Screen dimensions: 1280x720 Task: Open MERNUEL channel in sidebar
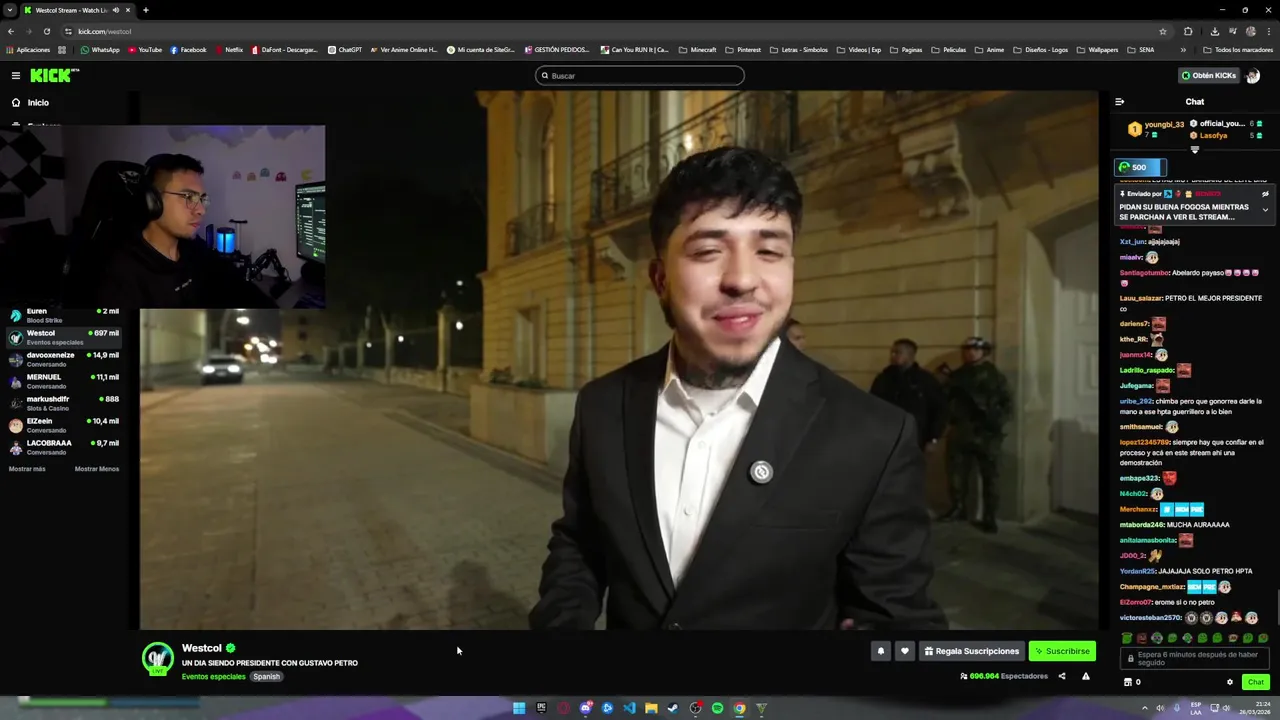click(63, 381)
